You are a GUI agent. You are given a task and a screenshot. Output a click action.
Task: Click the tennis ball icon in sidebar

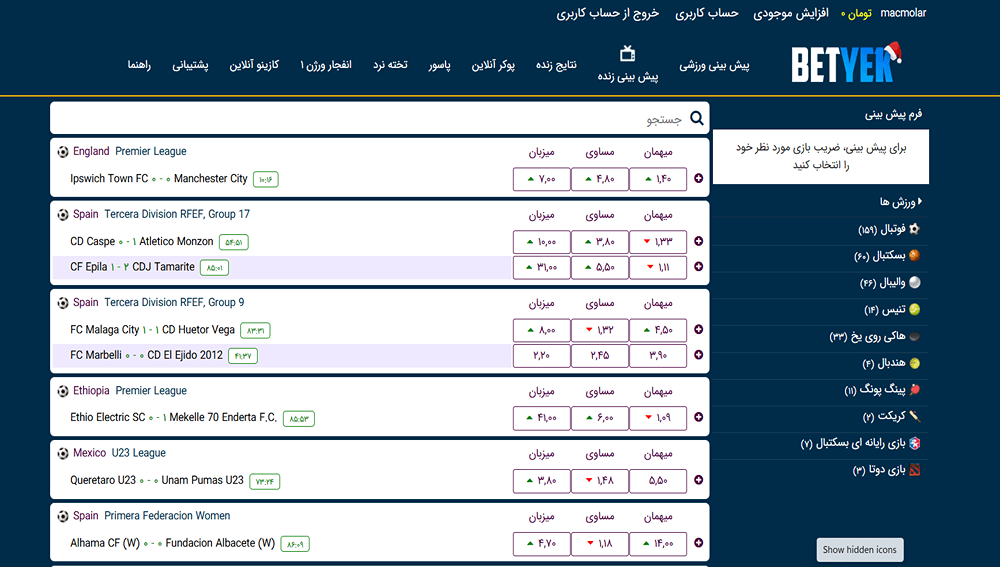coord(915,309)
